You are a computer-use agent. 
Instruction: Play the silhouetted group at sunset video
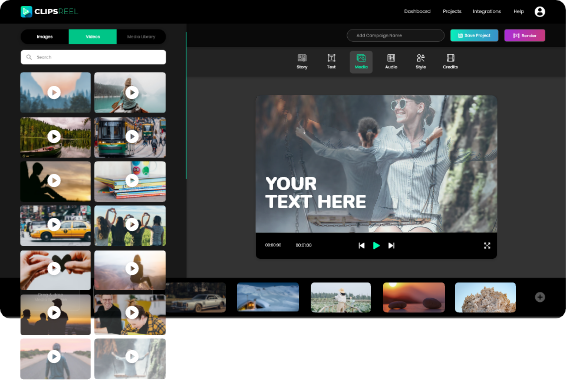click(54, 313)
